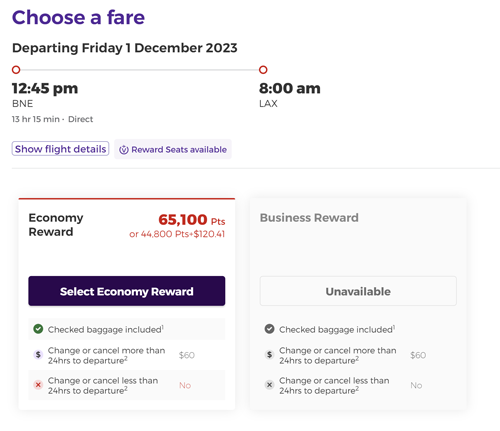Click the $60 change fee in Economy card
The height and width of the screenshot is (431, 500).
click(187, 355)
